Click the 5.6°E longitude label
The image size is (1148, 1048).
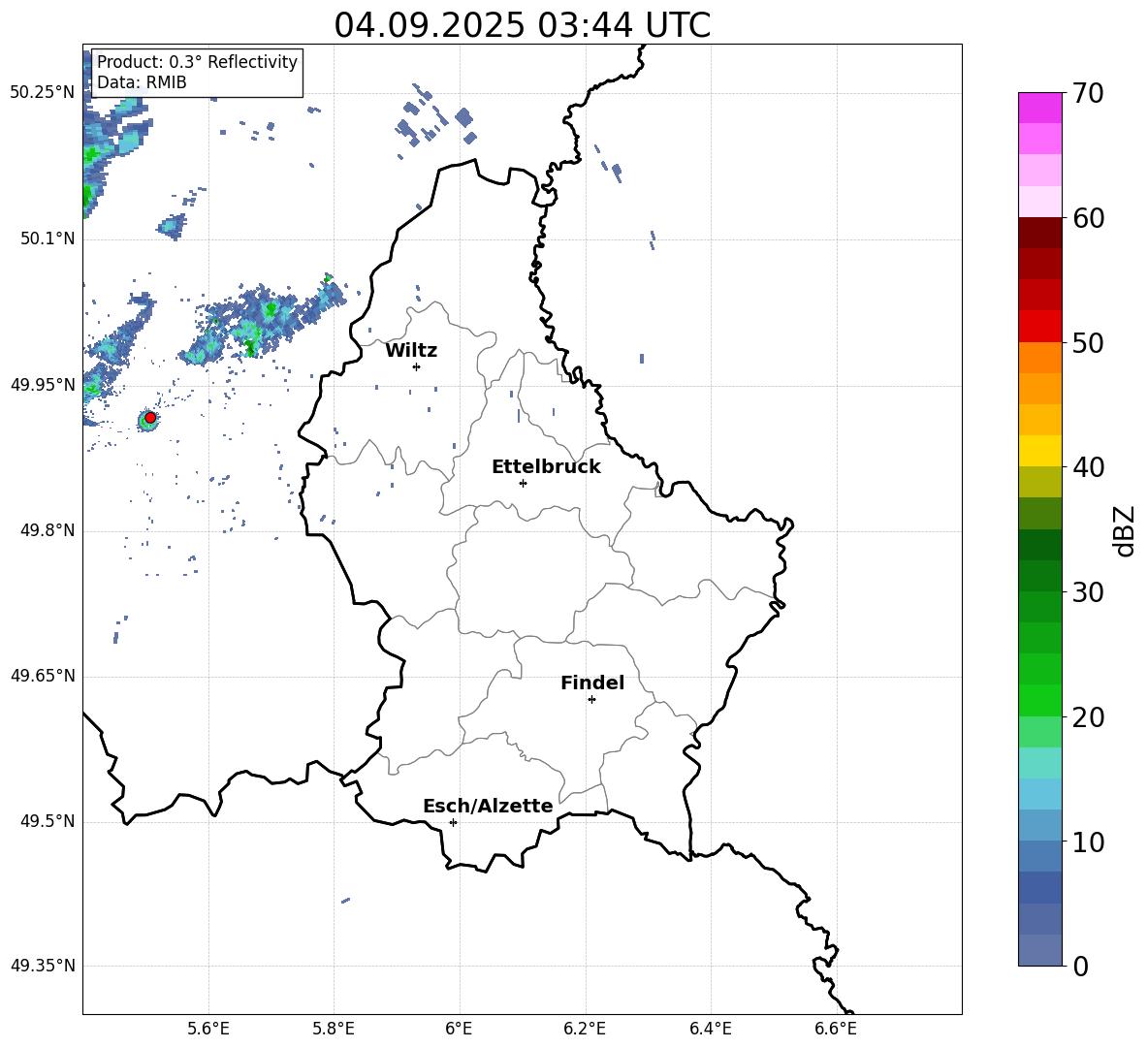point(208,1029)
